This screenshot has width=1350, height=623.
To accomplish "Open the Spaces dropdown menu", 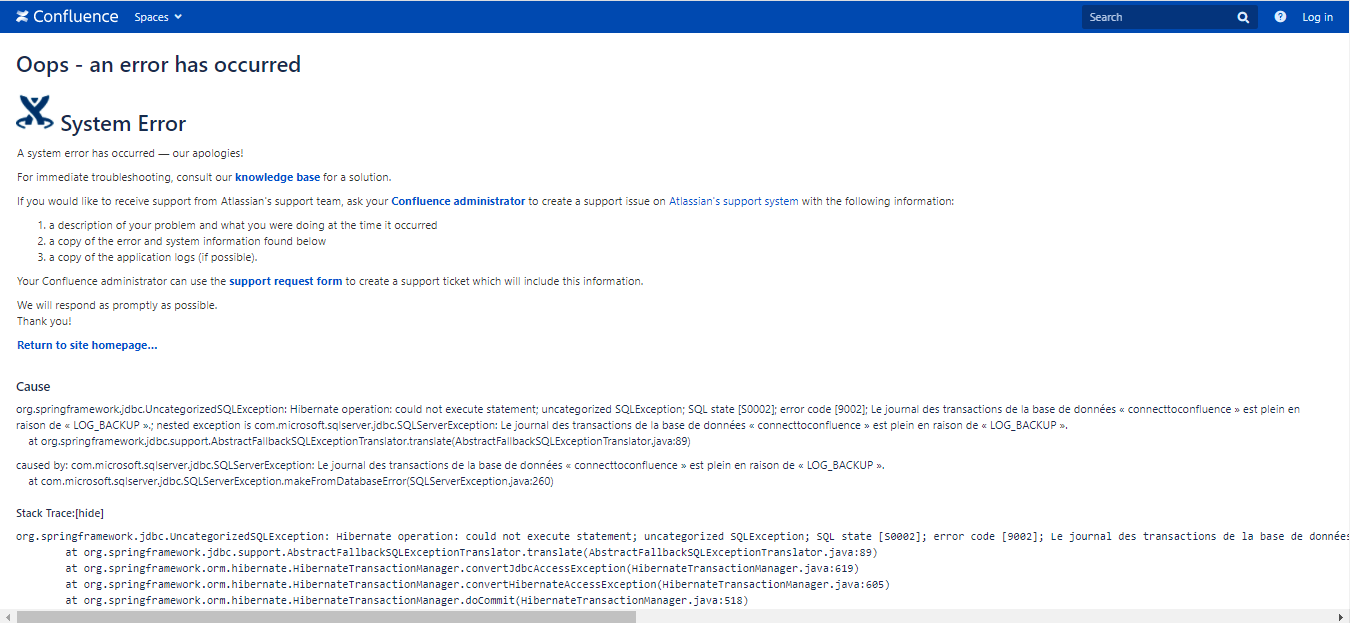I will click(158, 17).
